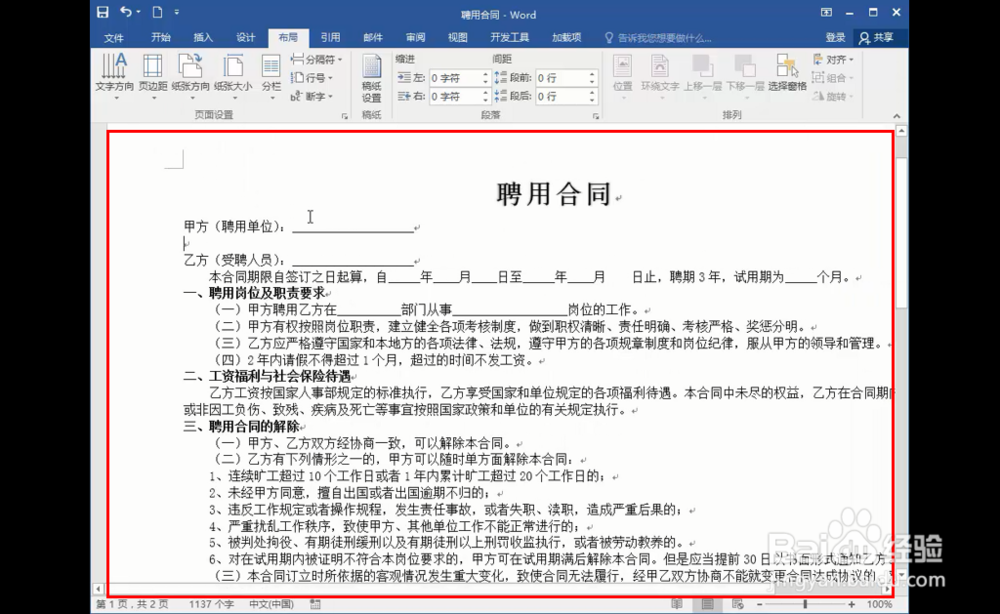The width and height of the screenshot is (1000, 614).
Task: Switch to the 审阅 Review ribbon tab
Action: coord(415,36)
